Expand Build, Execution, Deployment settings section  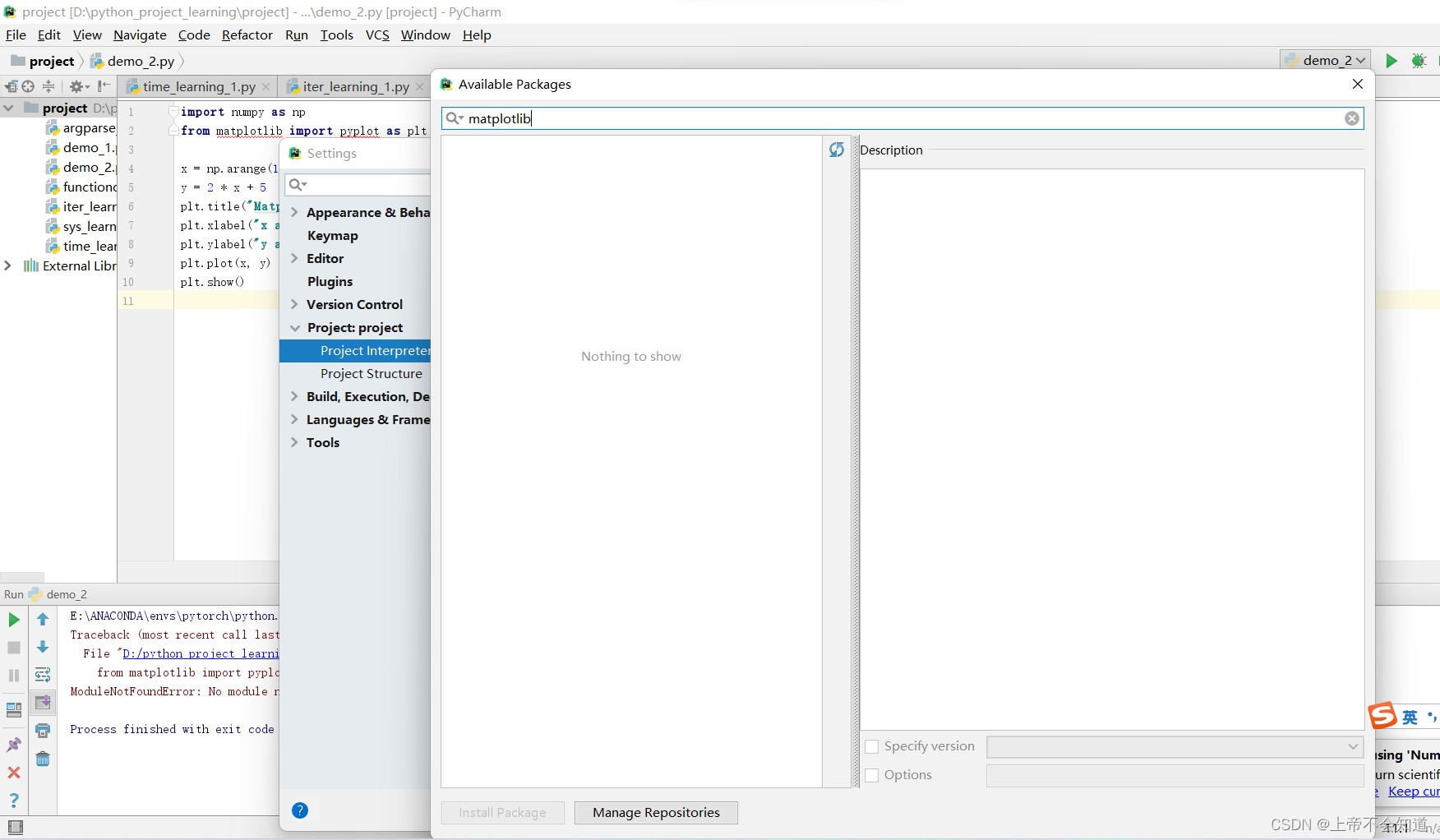tap(294, 396)
